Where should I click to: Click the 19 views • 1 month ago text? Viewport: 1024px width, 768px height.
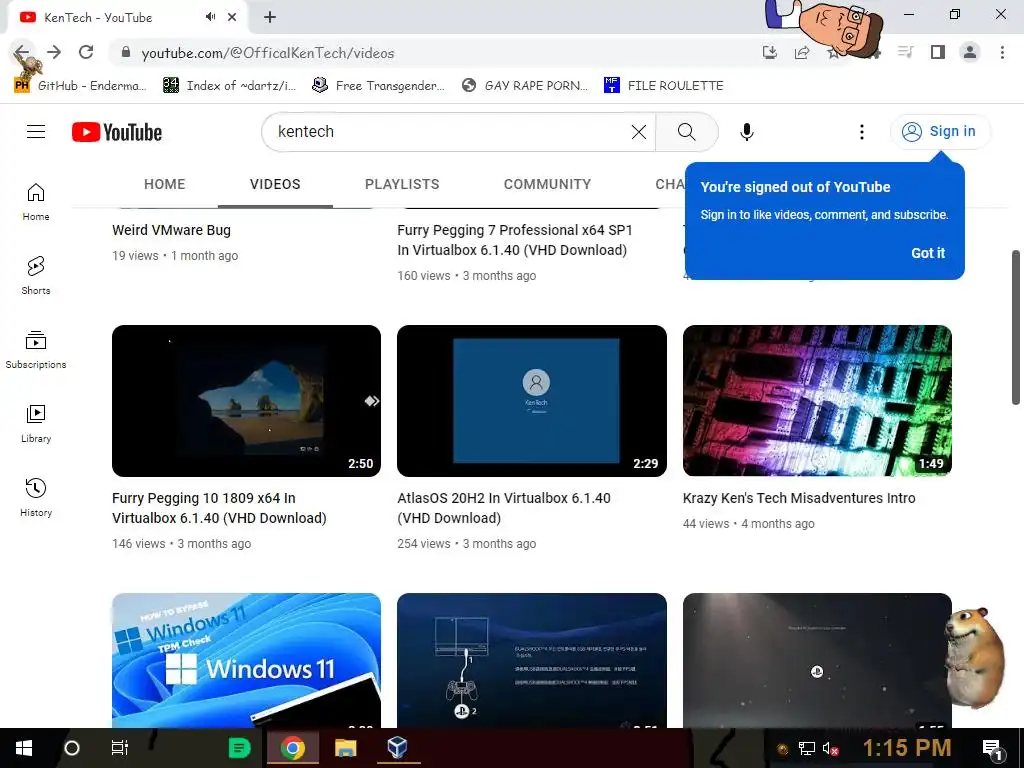pos(175,255)
